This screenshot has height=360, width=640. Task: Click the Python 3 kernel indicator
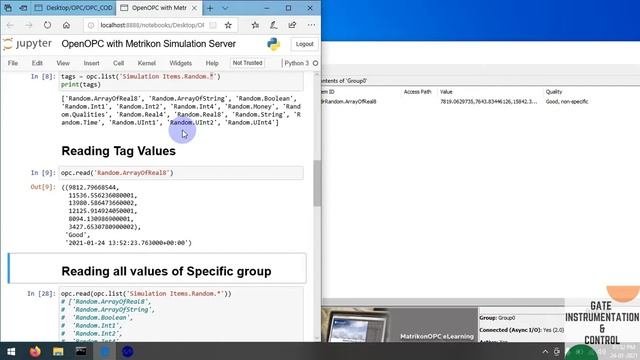point(296,63)
